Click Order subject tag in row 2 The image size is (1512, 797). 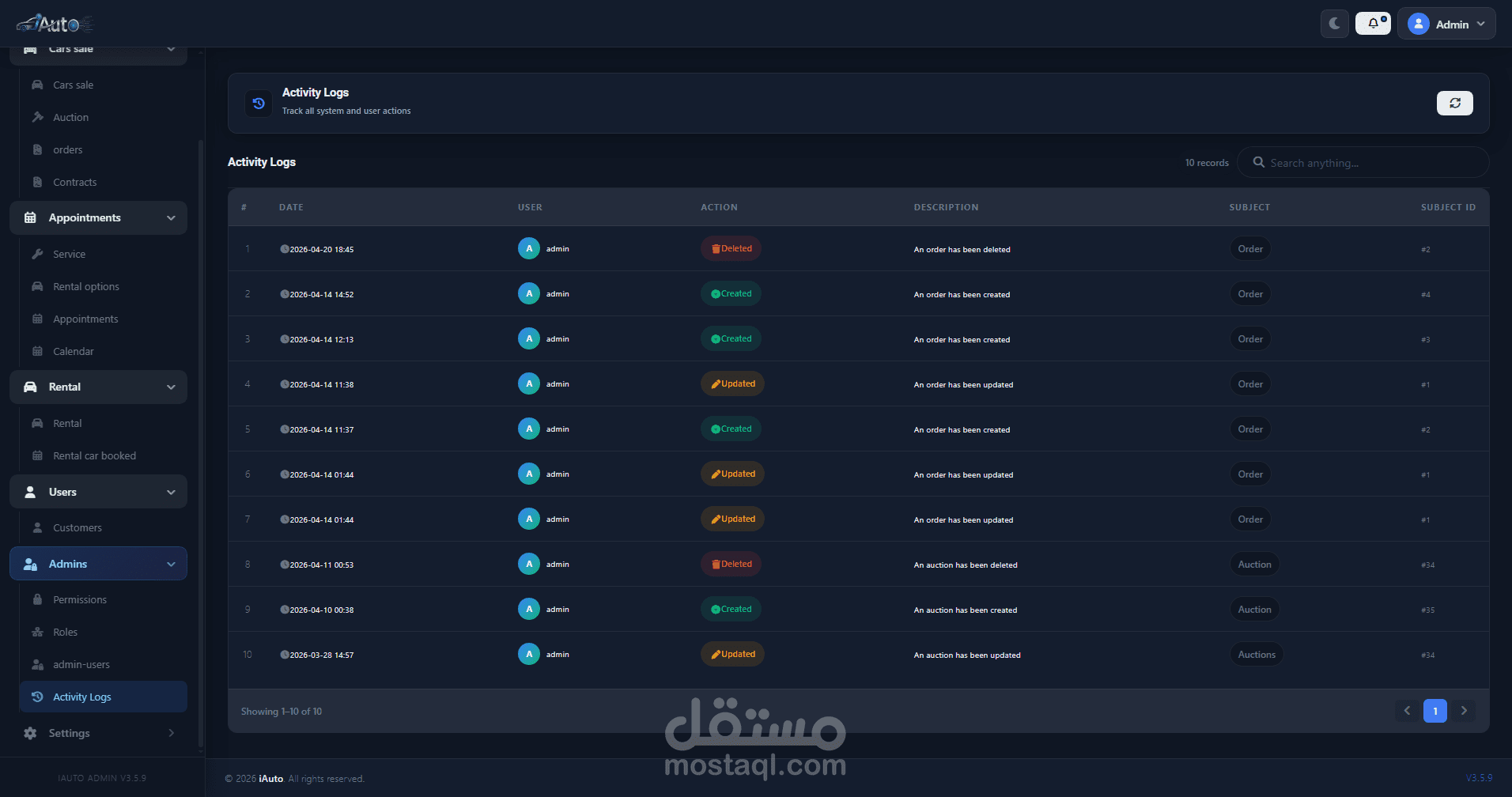pos(1250,293)
